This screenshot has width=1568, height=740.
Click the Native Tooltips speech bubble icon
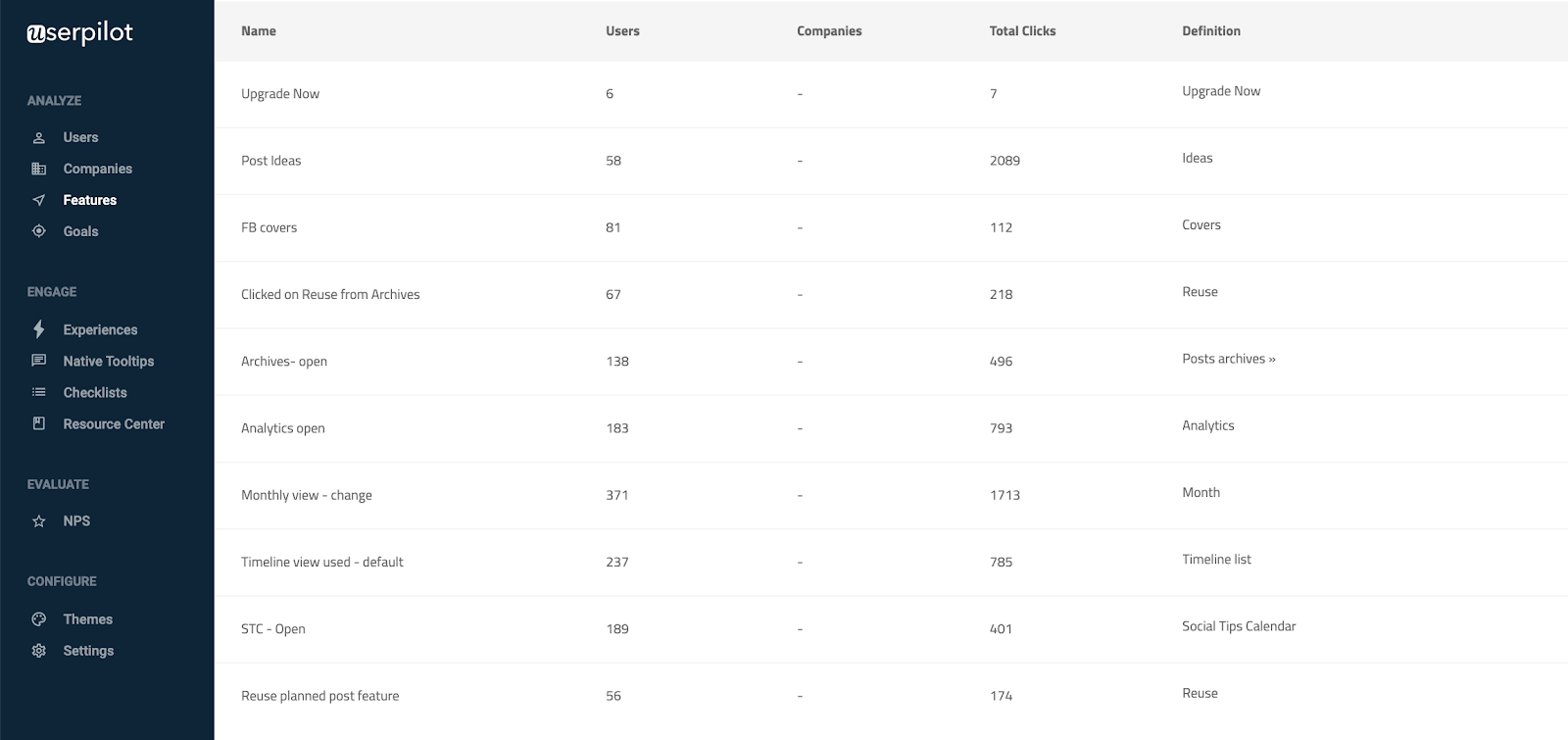[x=39, y=361]
